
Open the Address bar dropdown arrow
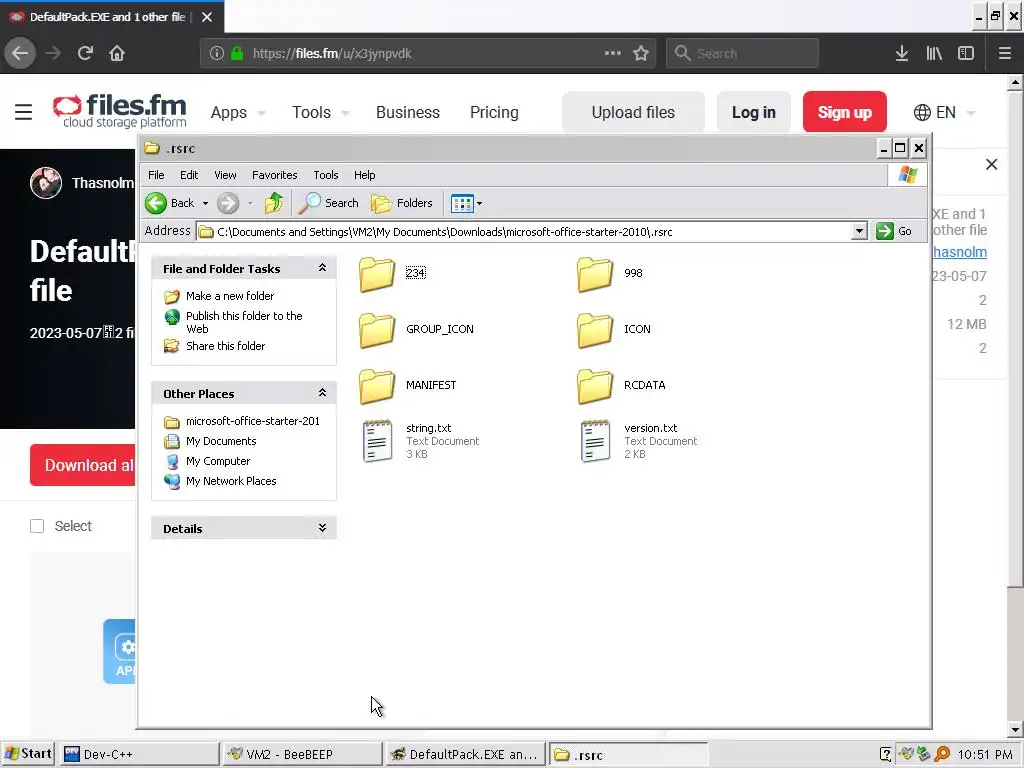coord(859,231)
